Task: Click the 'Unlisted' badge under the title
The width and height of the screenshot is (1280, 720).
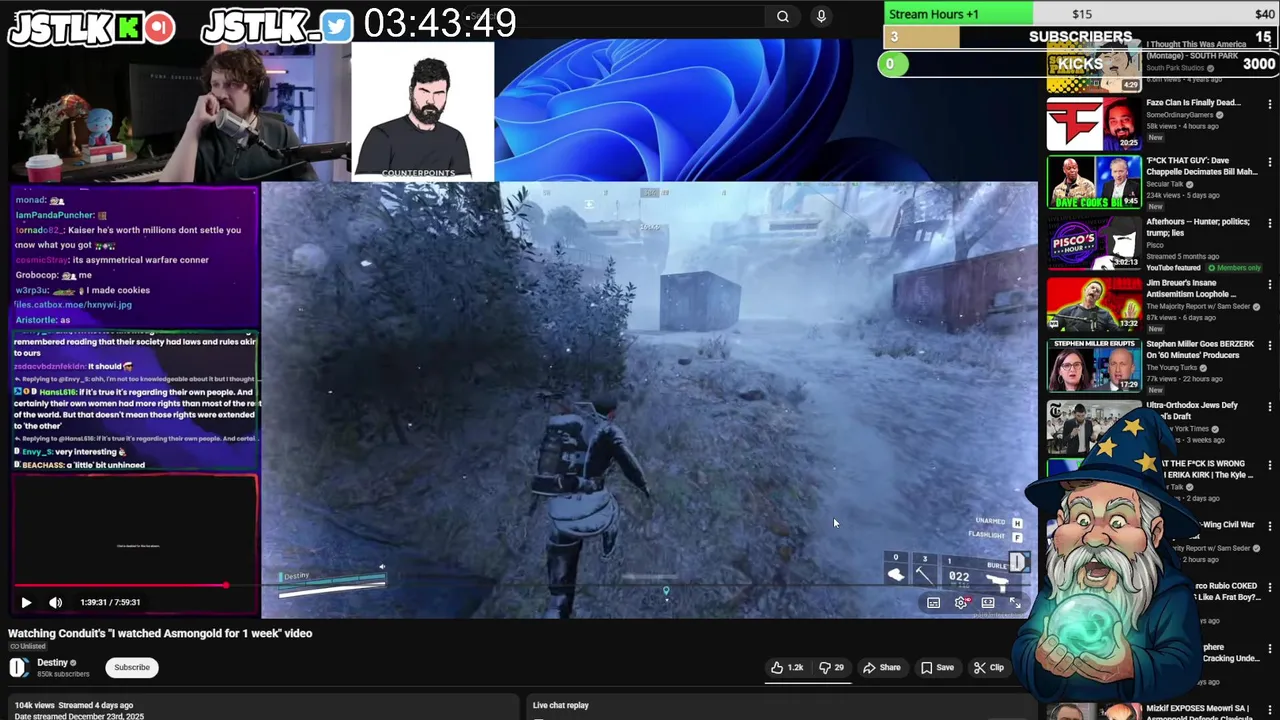Action: click(28, 646)
